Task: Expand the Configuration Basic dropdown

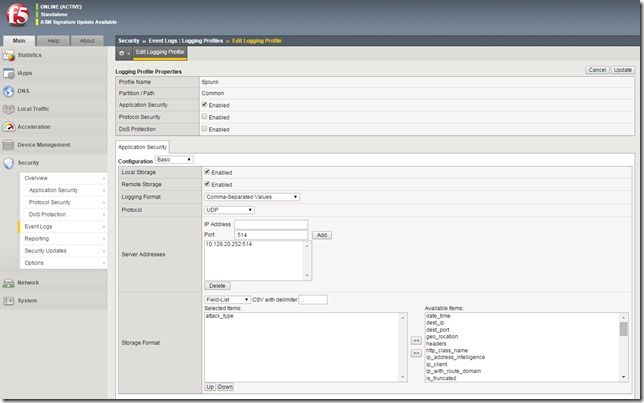Action: tap(174, 160)
